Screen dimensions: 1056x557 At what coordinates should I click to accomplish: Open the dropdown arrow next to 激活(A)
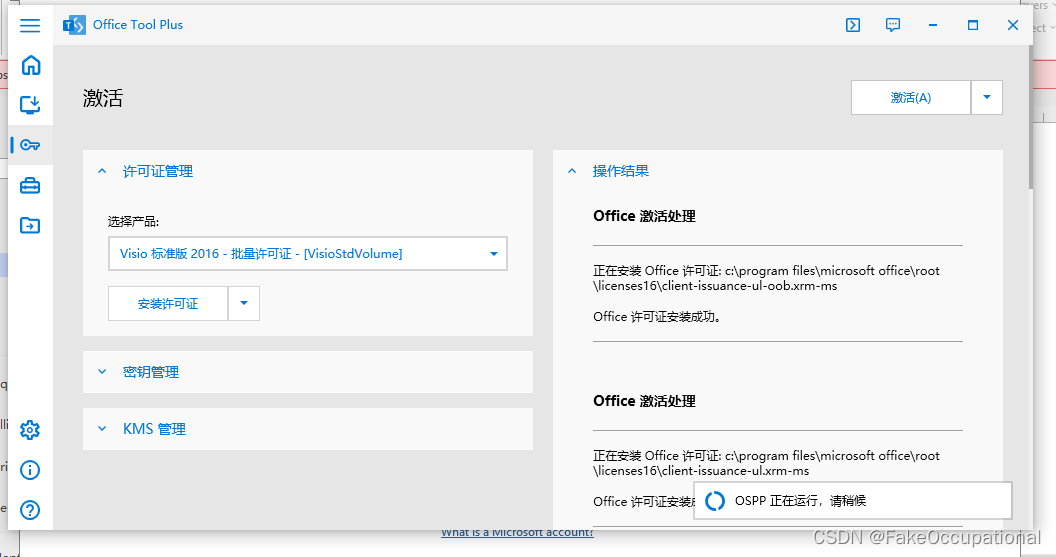point(987,98)
